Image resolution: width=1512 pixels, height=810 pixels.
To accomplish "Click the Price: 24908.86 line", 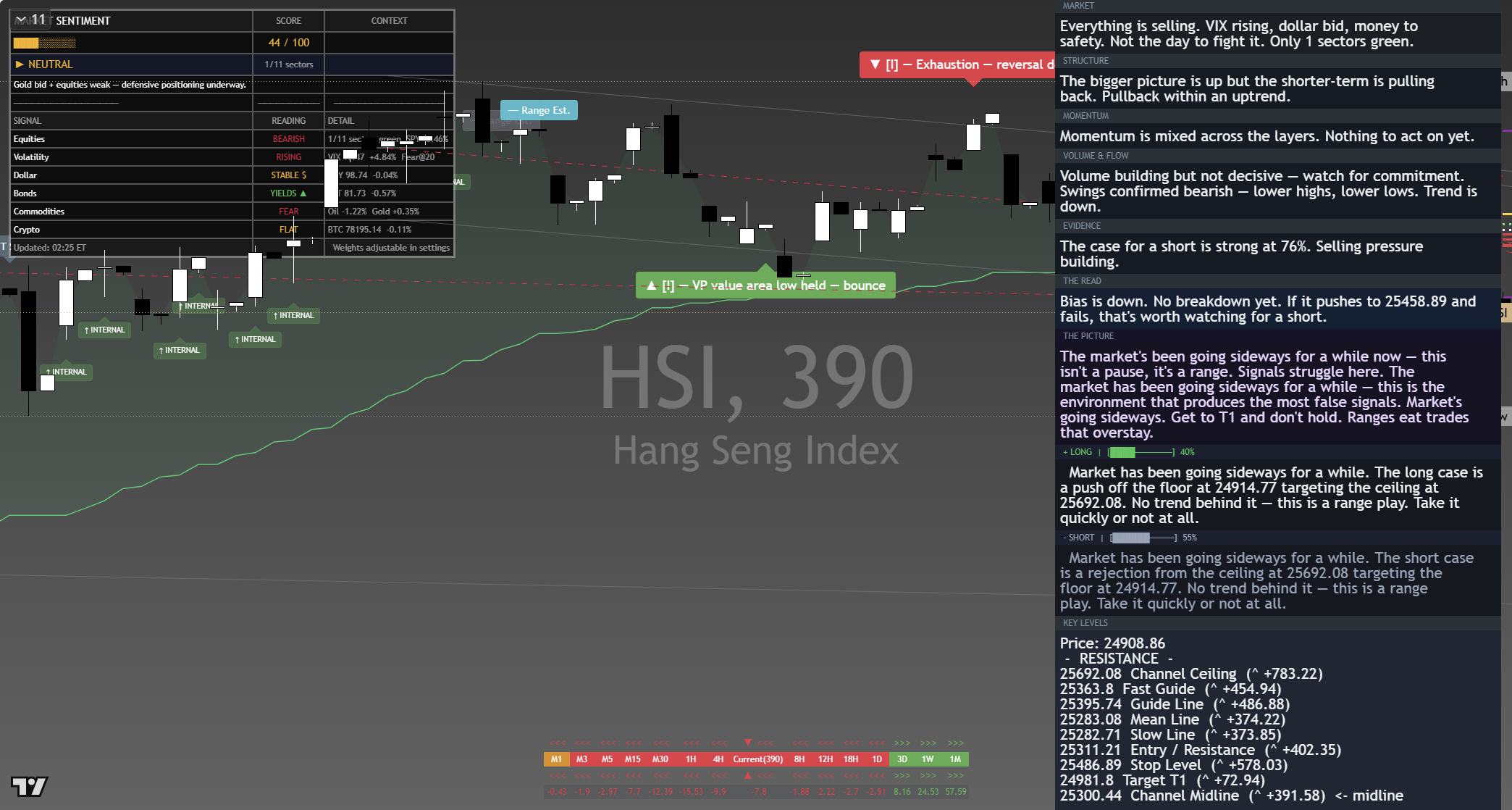I will pos(1112,643).
